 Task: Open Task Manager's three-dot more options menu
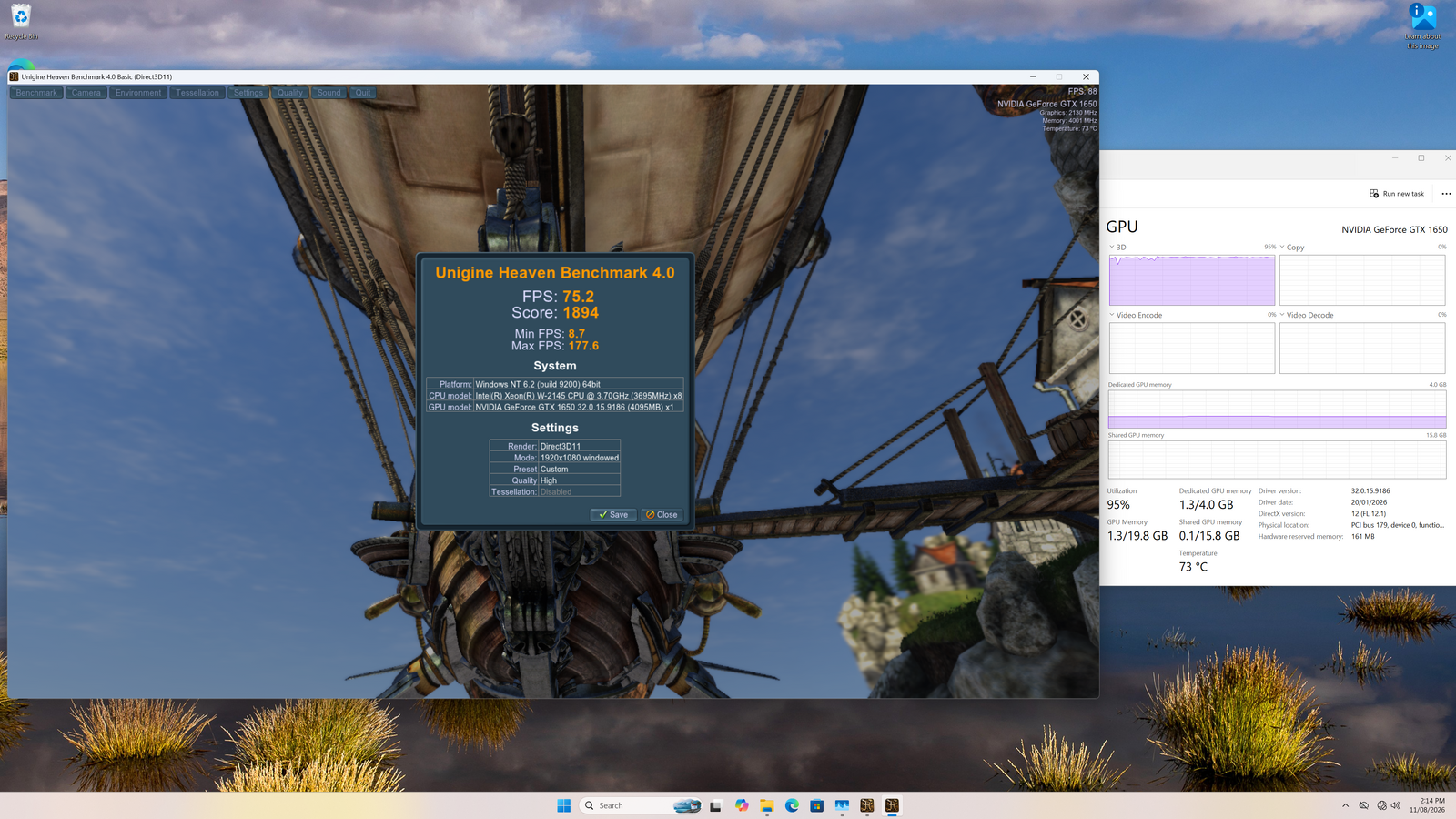pyautogui.click(x=1446, y=194)
